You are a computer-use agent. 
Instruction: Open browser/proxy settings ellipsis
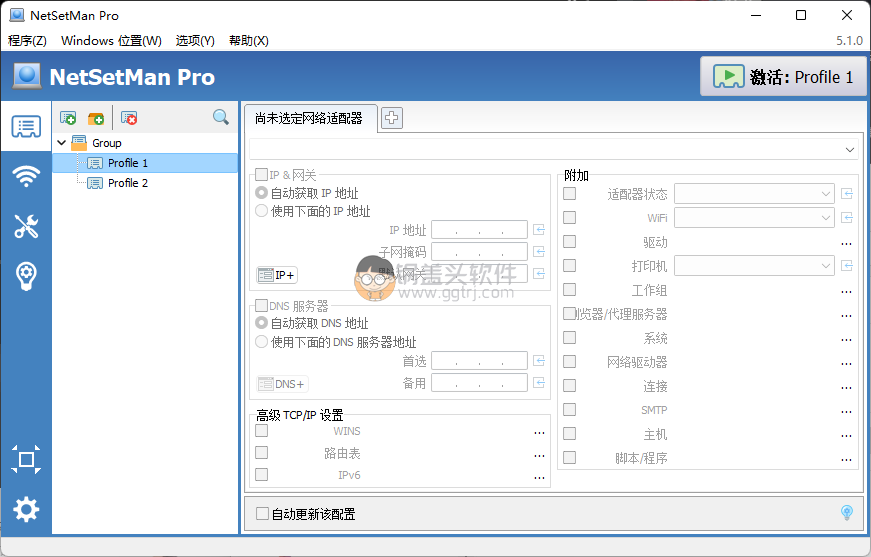[846, 315]
